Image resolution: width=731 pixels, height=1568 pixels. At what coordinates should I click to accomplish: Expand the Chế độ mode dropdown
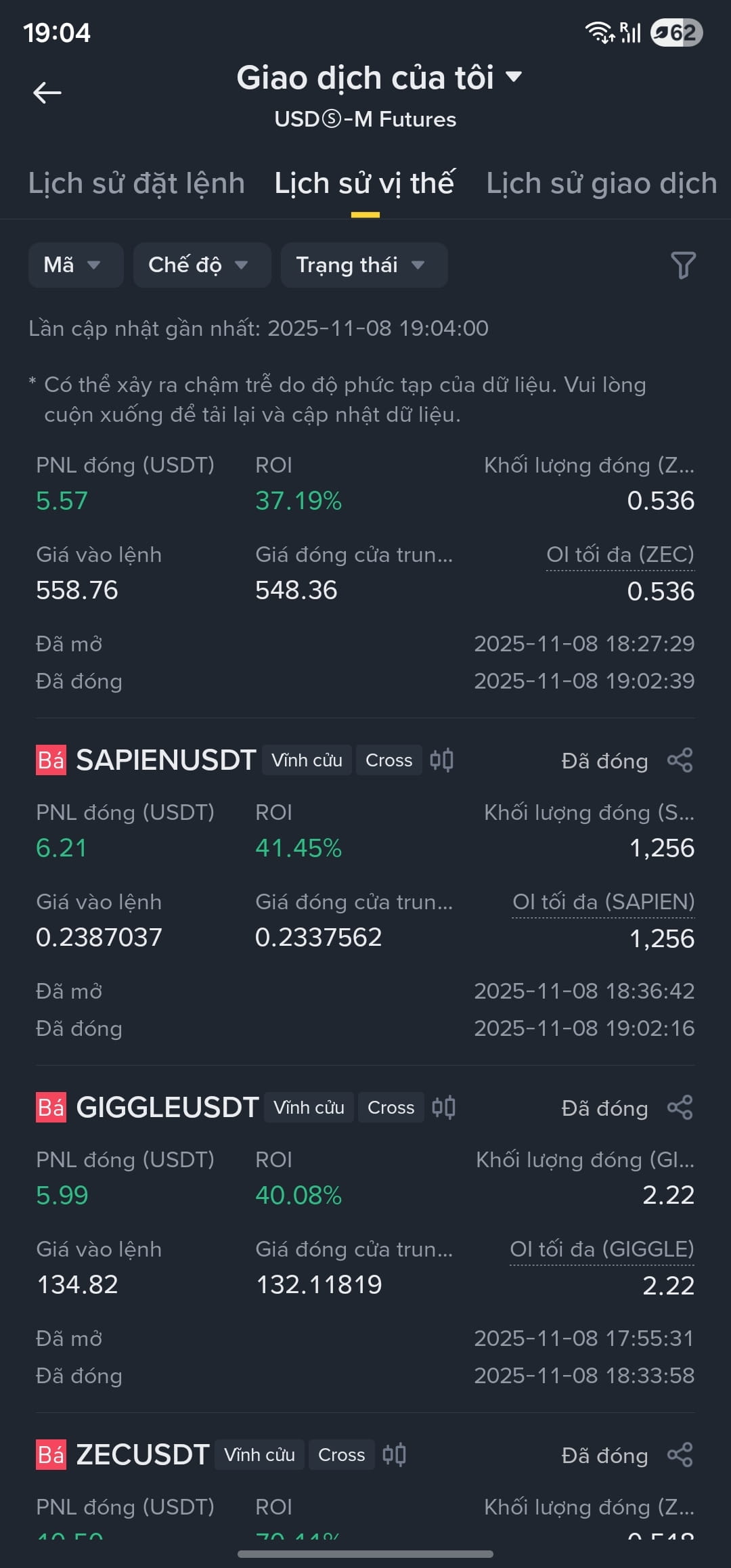(202, 265)
